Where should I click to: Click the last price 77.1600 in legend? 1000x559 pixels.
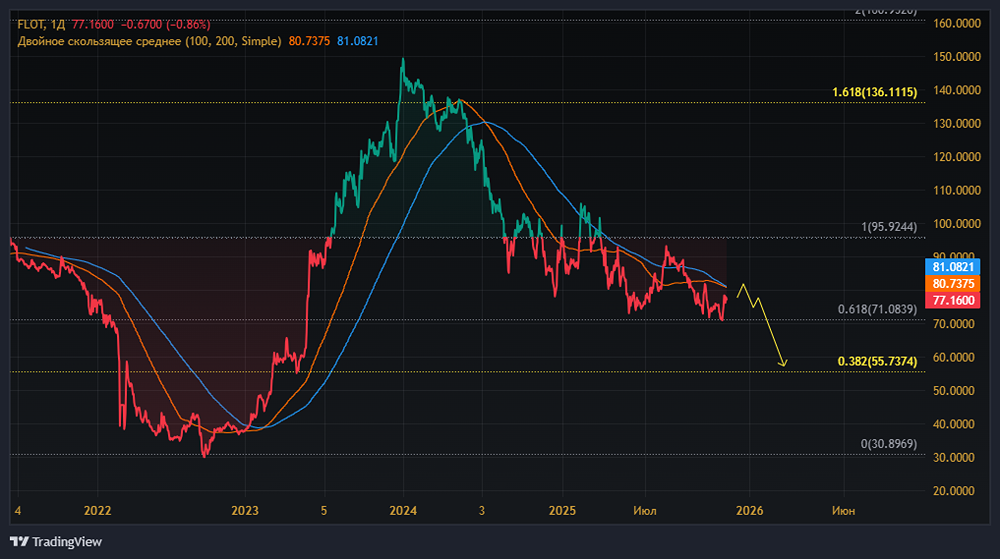(92, 25)
